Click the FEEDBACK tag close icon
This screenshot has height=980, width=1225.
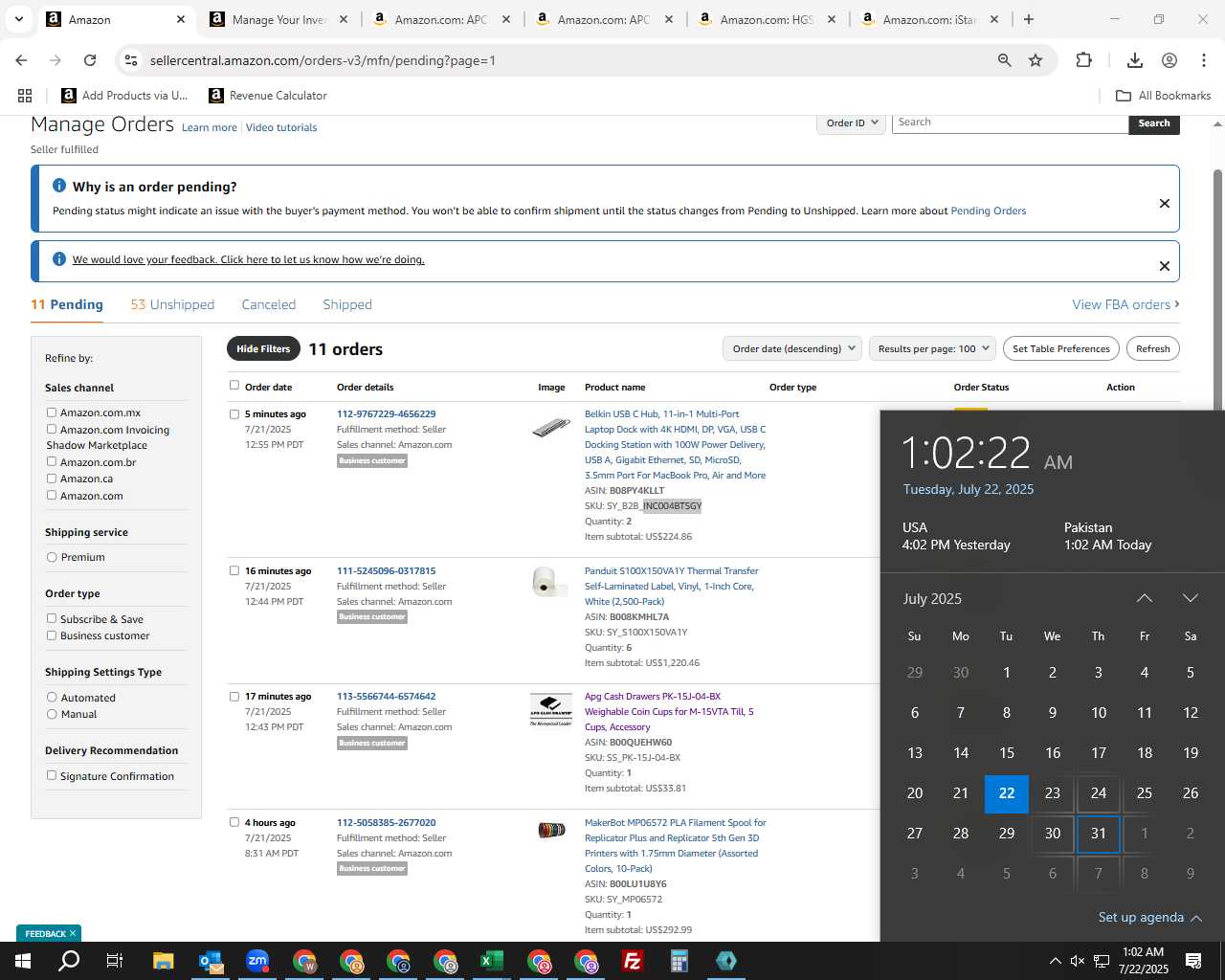pos(72,933)
